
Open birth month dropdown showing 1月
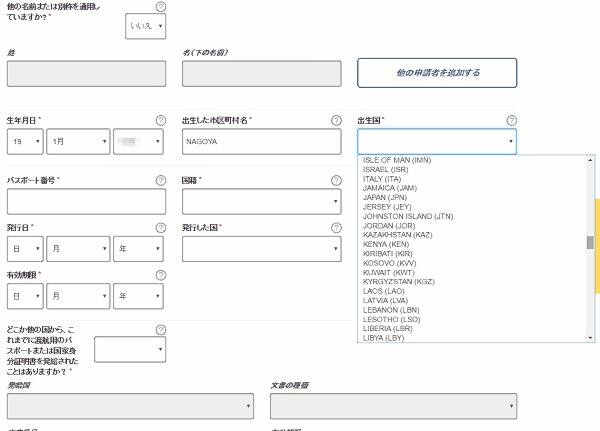[x=77, y=142]
